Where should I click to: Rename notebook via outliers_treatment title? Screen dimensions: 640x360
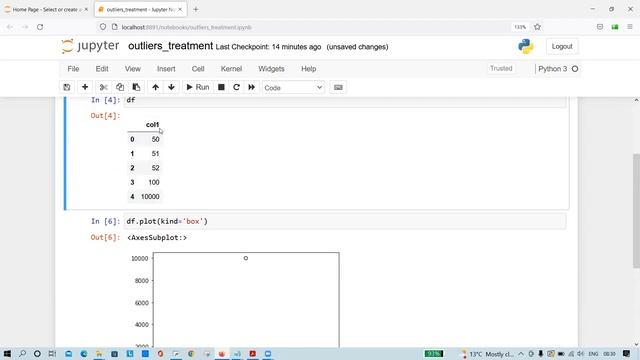pos(171,46)
